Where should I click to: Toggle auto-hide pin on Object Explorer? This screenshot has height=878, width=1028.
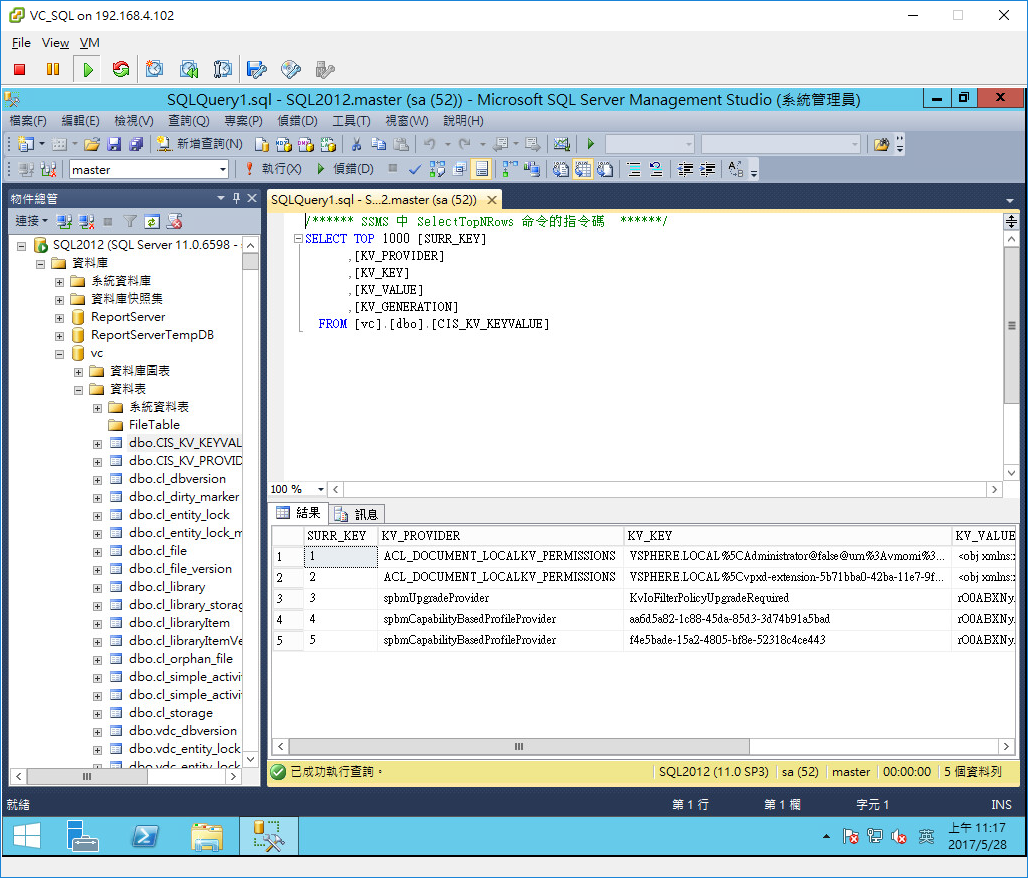point(236,198)
